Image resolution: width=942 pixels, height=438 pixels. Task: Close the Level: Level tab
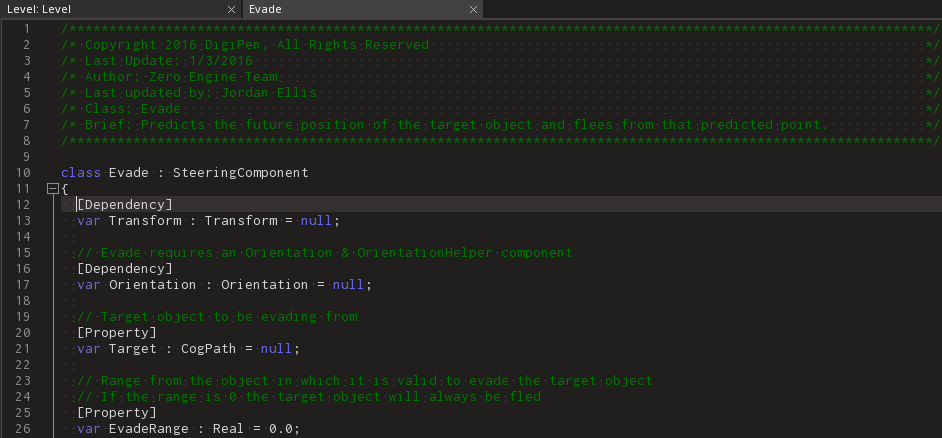[231, 10]
